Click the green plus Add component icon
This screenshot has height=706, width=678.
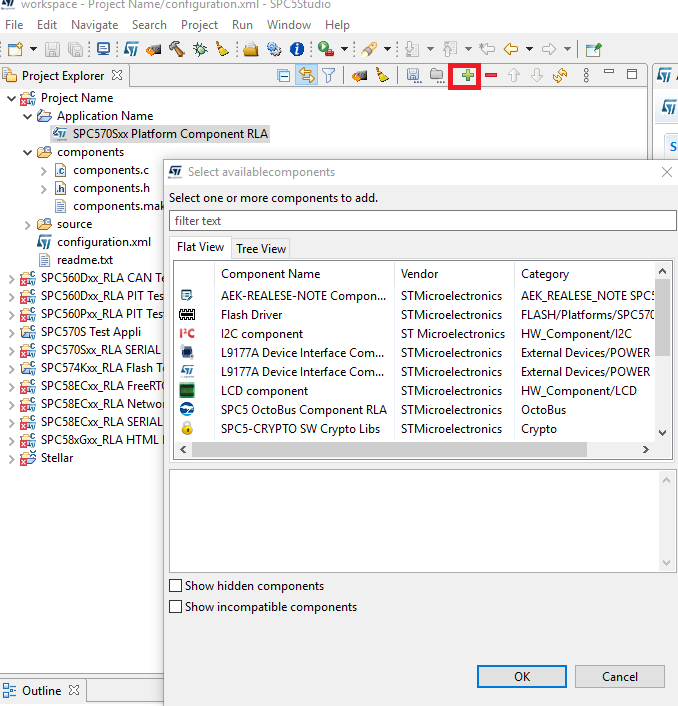coord(467,76)
